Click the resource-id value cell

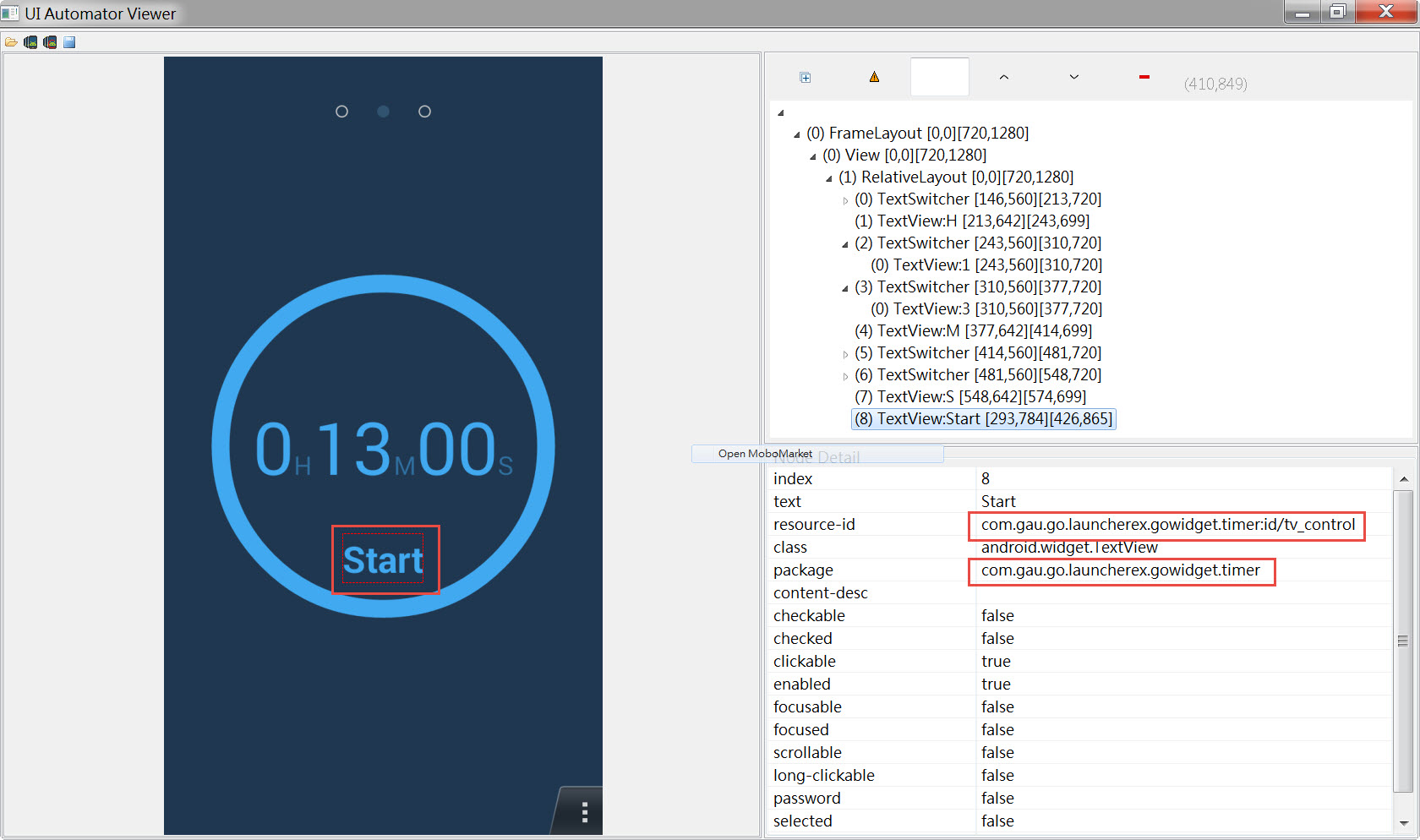coord(1167,525)
